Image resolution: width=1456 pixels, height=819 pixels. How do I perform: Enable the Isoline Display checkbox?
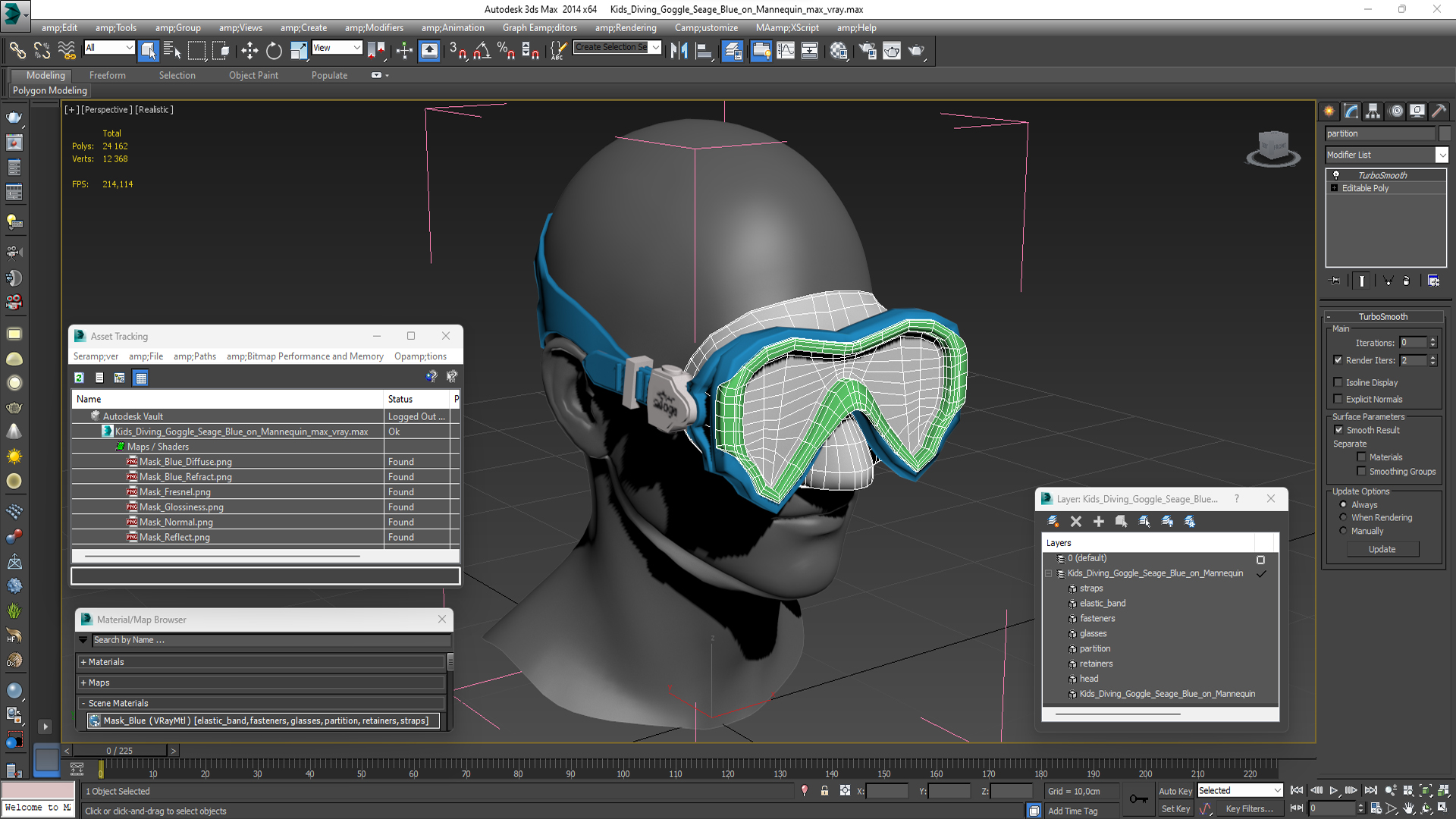click(x=1338, y=382)
